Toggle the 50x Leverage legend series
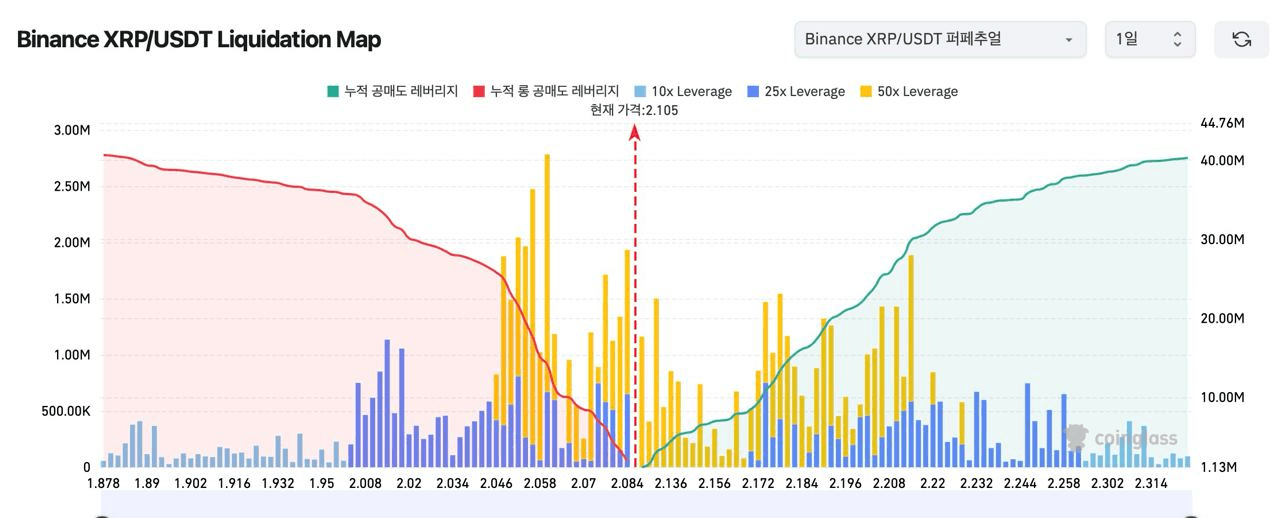Viewport: 1280px width, 518px height. (909, 91)
